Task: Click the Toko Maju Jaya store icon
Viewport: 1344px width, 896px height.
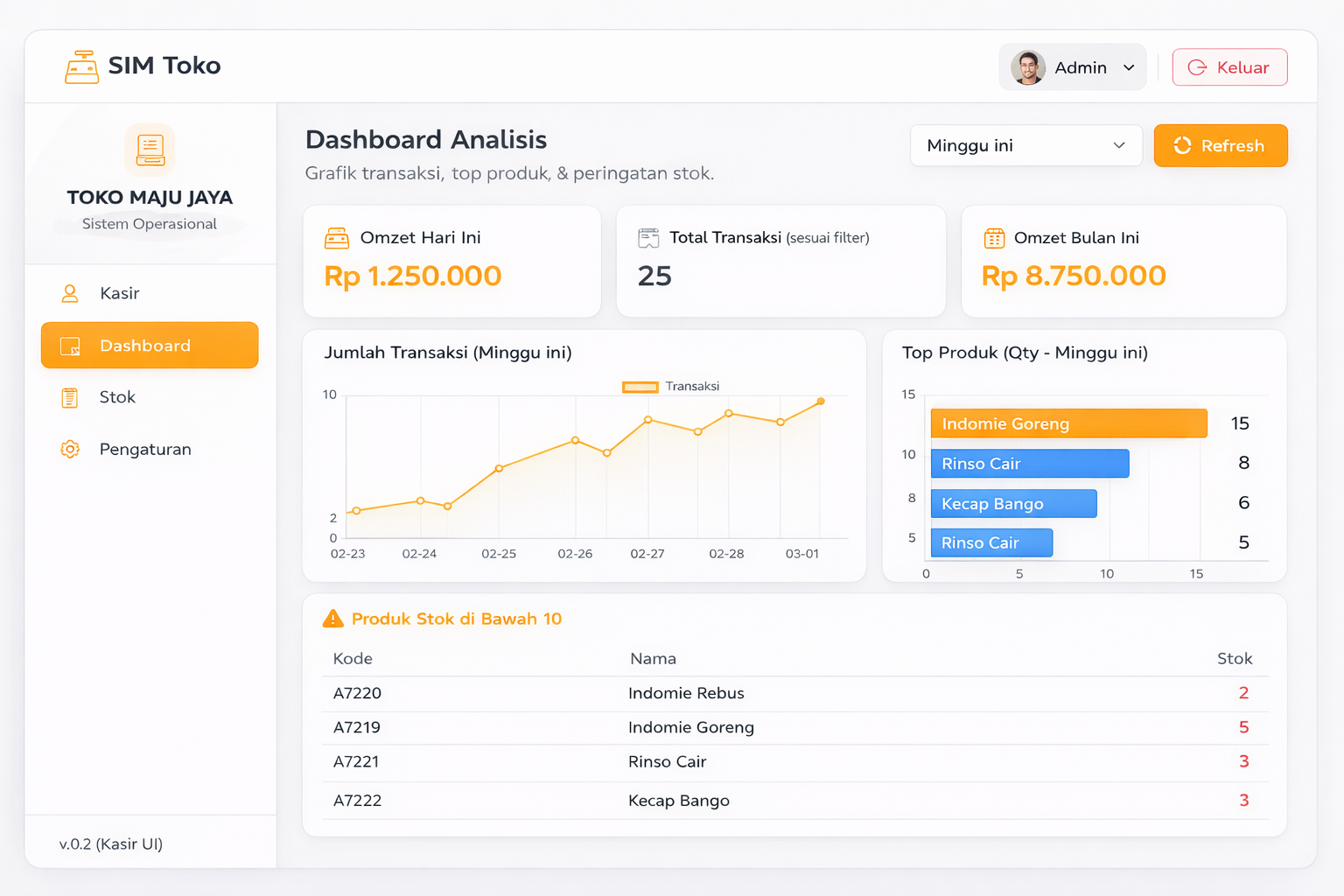Action: click(150, 150)
